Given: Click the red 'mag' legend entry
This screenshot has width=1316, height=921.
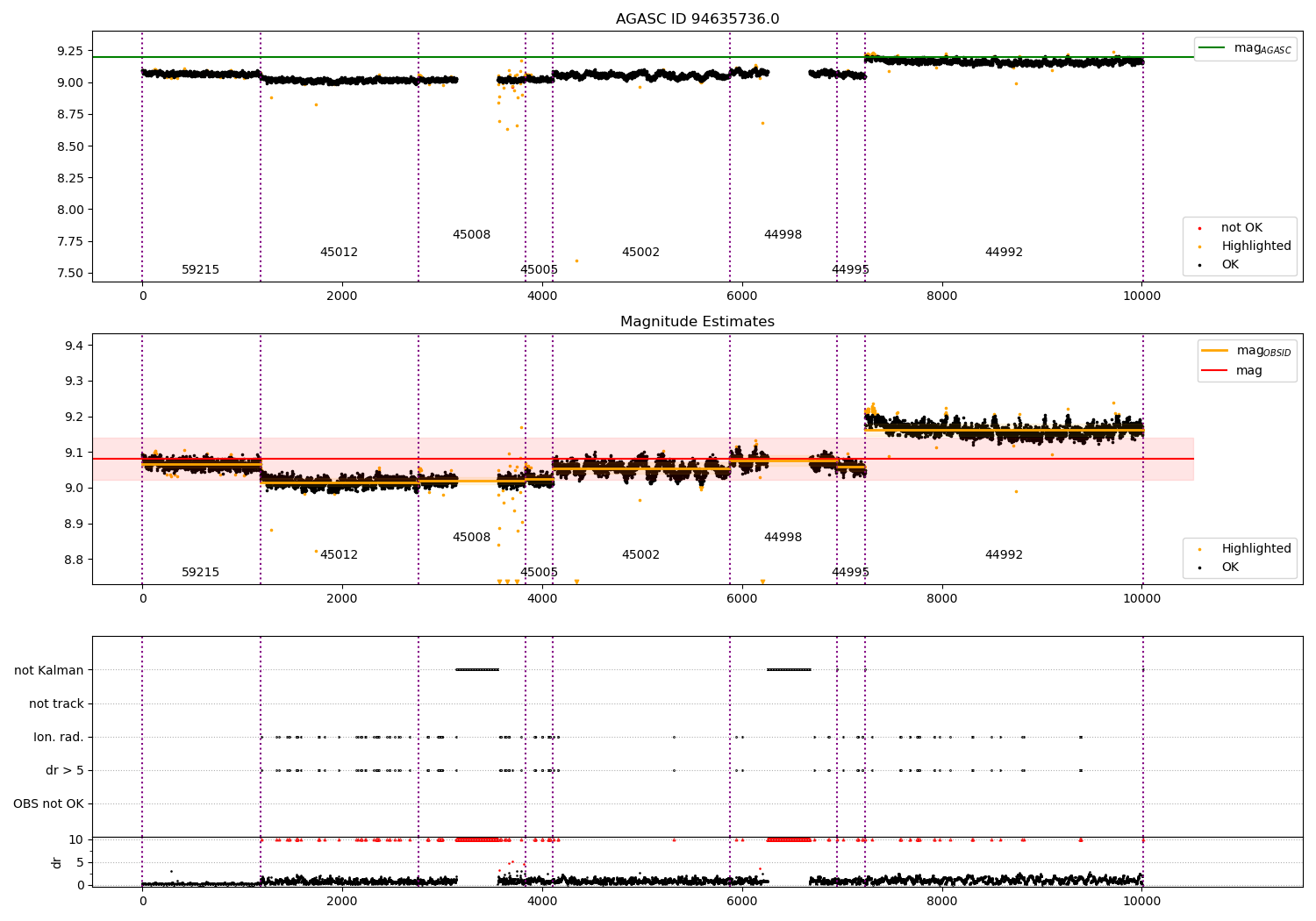Looking at the screenshot, I should (x=1233, y=371).
